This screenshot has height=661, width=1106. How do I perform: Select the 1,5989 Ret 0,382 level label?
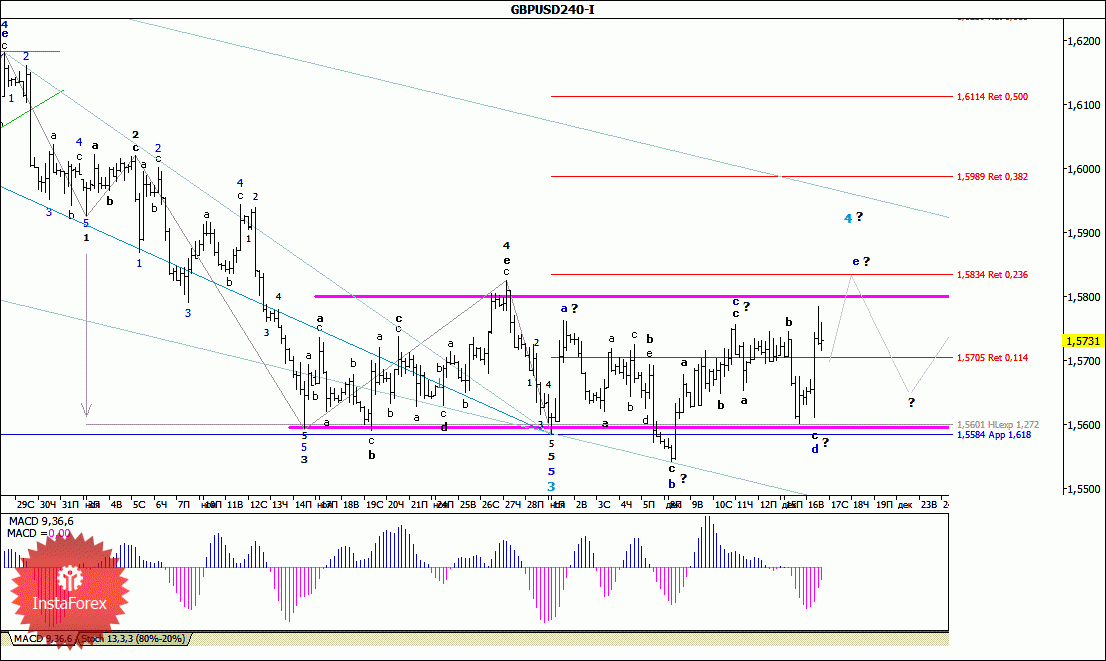pos(992,176)
